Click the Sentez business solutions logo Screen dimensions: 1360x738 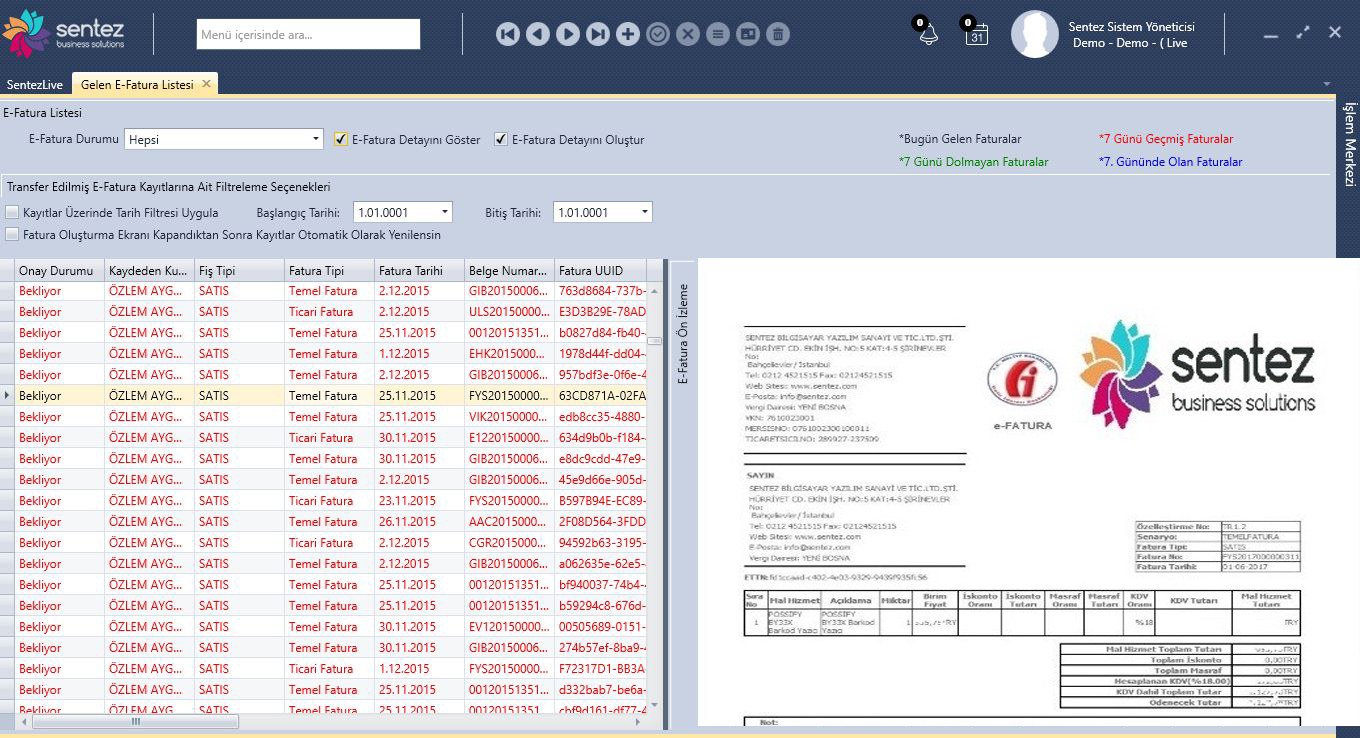point(64,32)
